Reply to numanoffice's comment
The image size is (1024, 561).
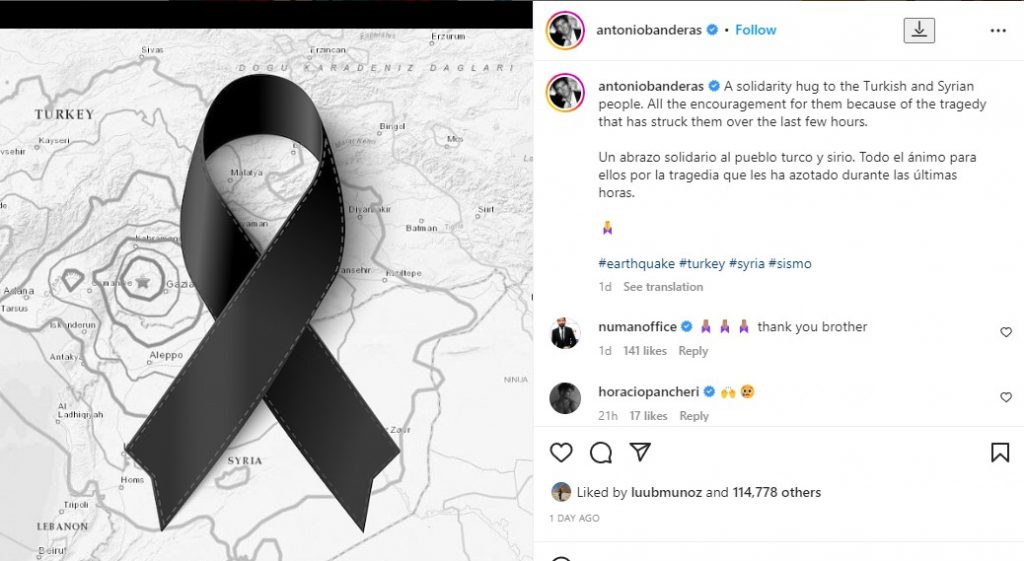(x=693, y=351)
